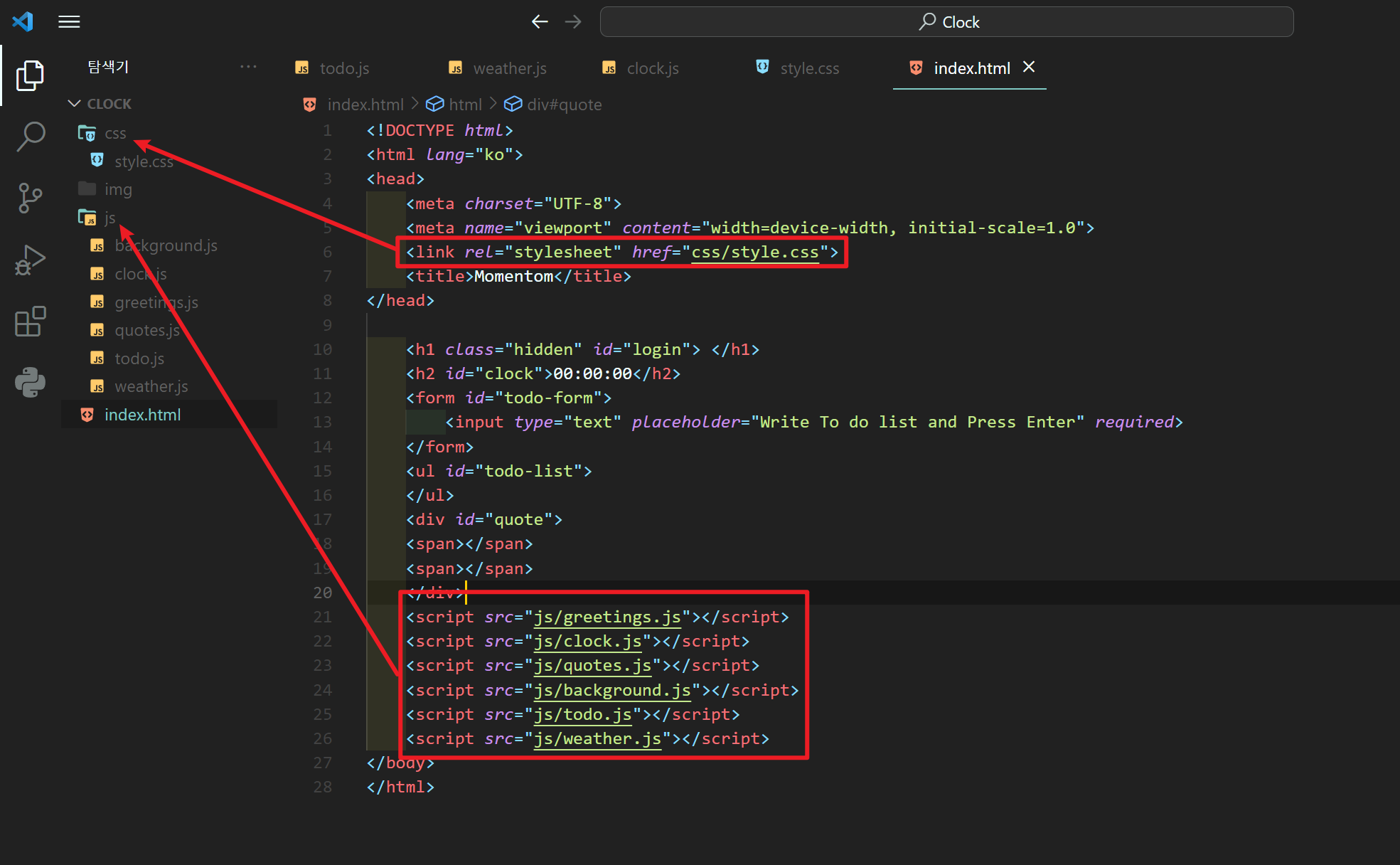
Task: Go forward using the right arrow
Action: tap(573, 22)
